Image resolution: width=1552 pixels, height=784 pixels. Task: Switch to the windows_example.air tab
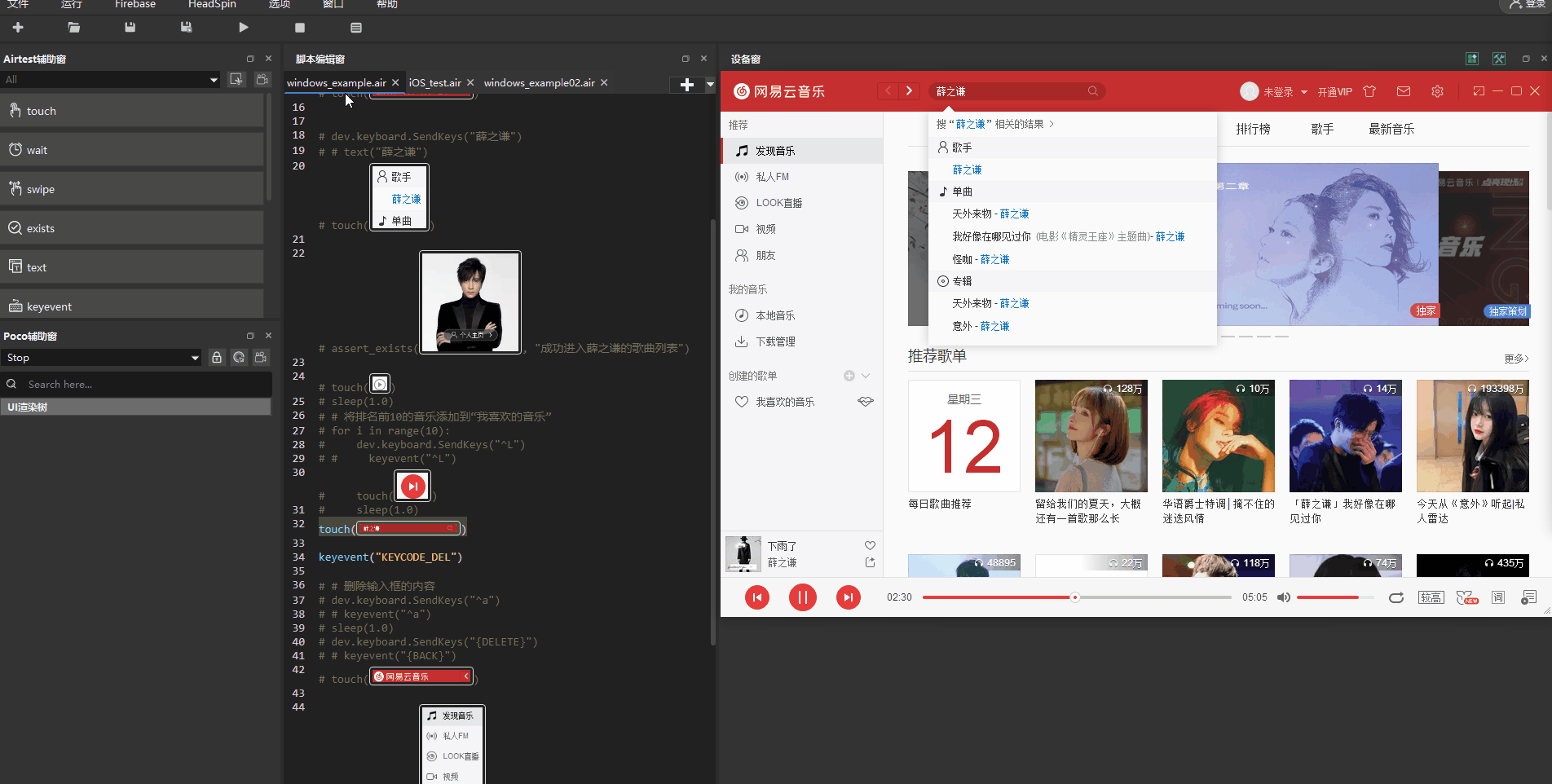[336, 83]
